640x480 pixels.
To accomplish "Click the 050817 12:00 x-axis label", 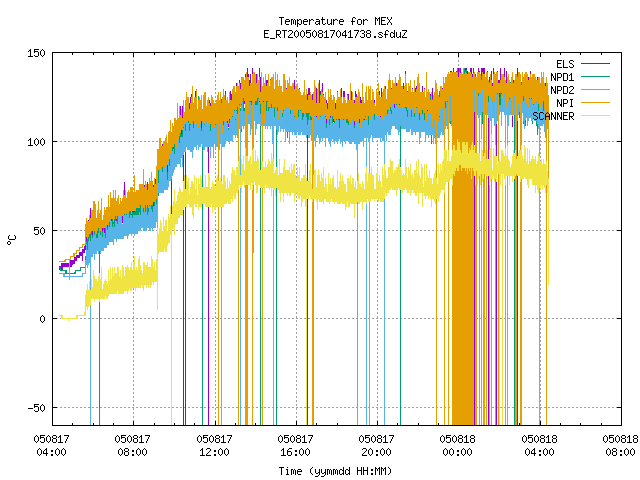I will pos(214,446).
